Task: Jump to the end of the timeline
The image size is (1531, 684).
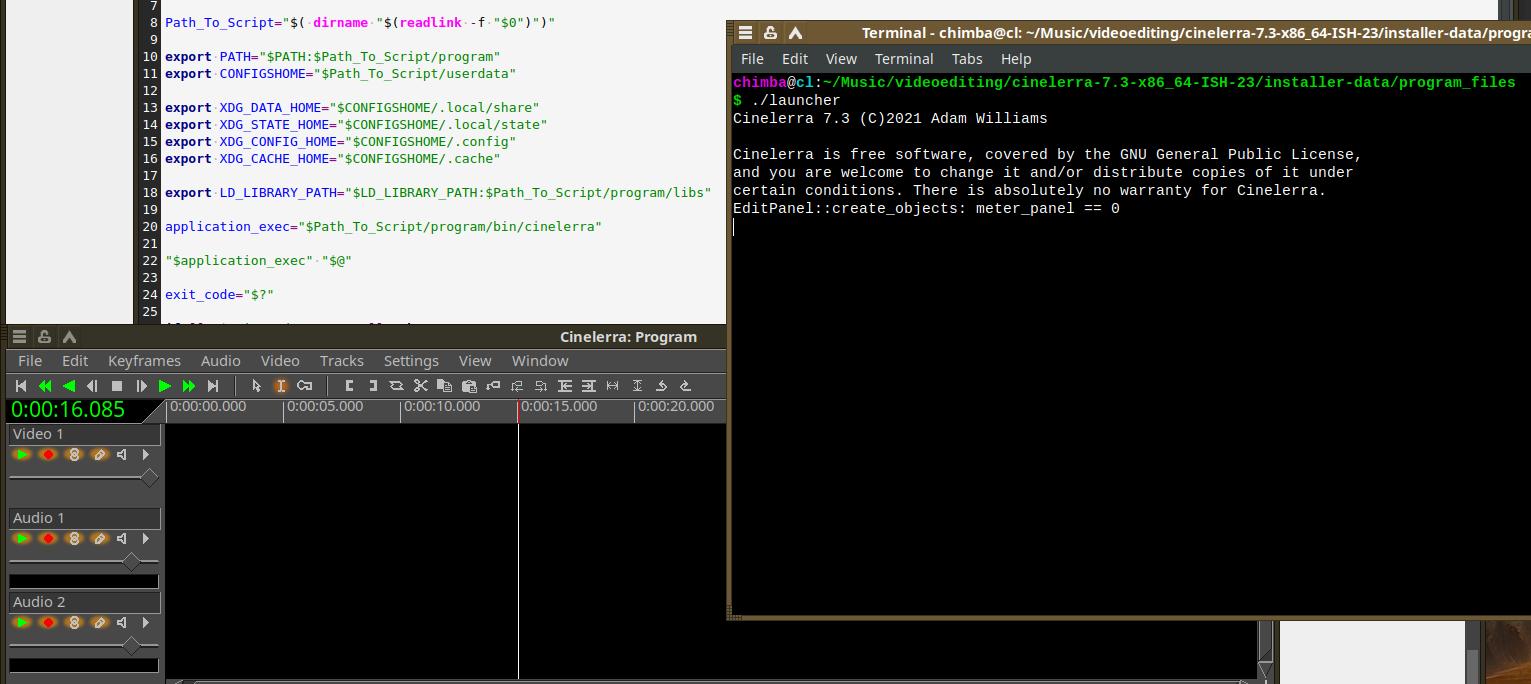Action: tap(213, 386)
